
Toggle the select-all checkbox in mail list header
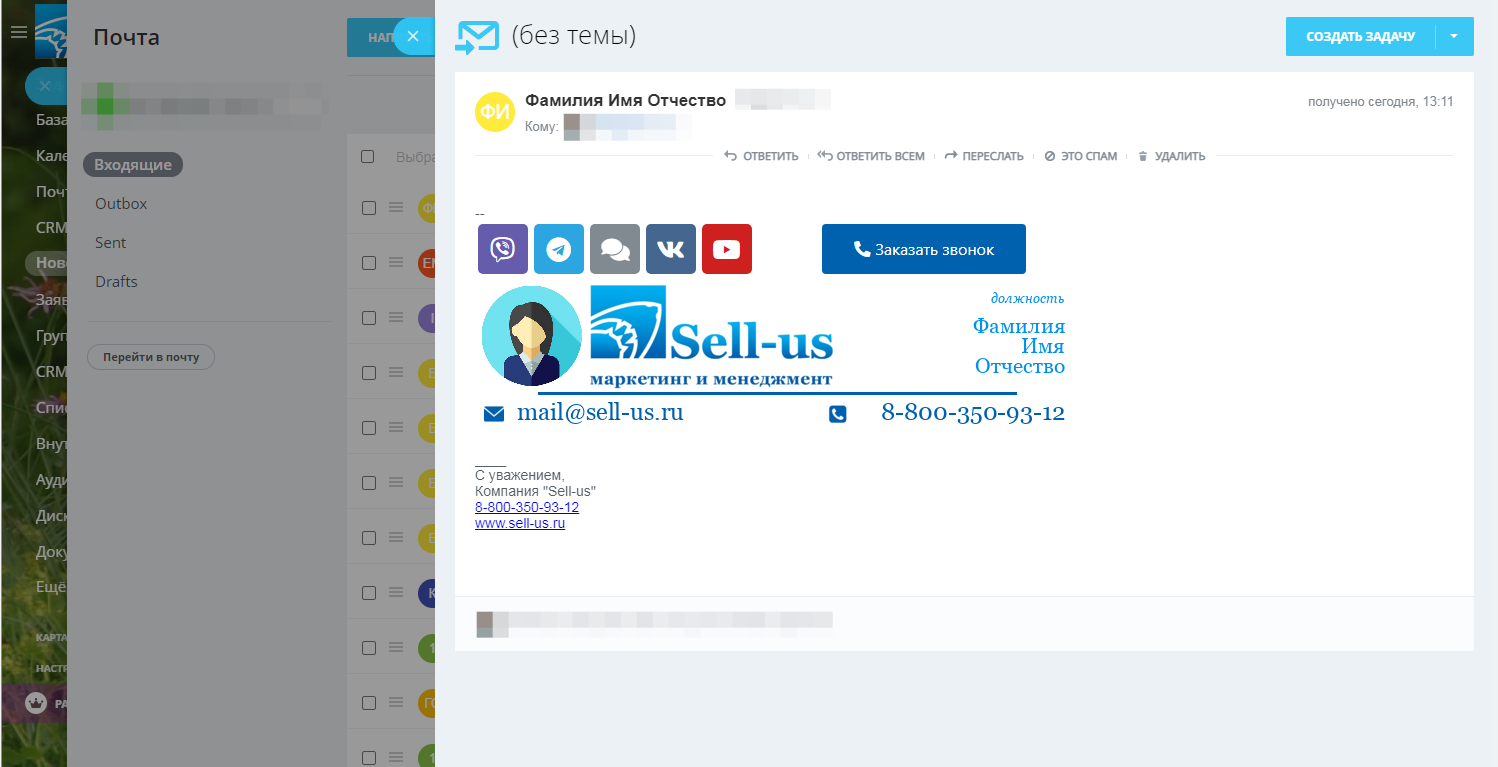click(x=368, y=157)
